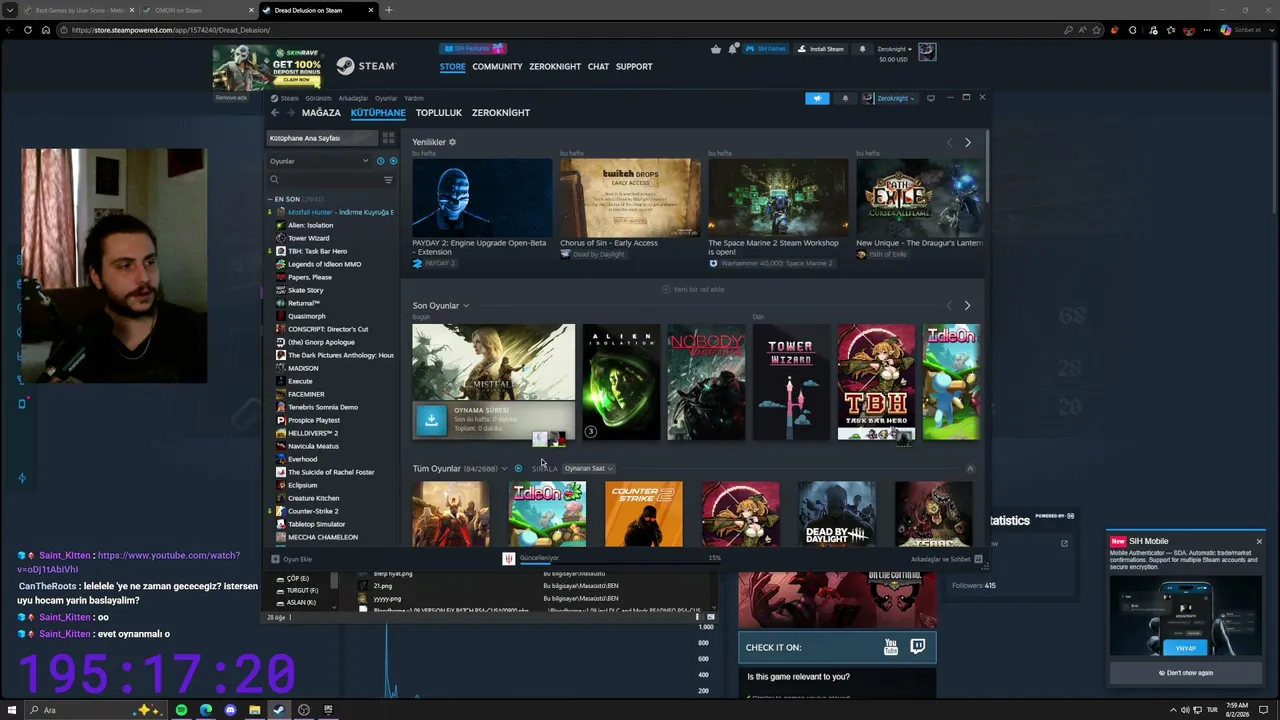Open the Zeroknight account menu on the web page

893,49
